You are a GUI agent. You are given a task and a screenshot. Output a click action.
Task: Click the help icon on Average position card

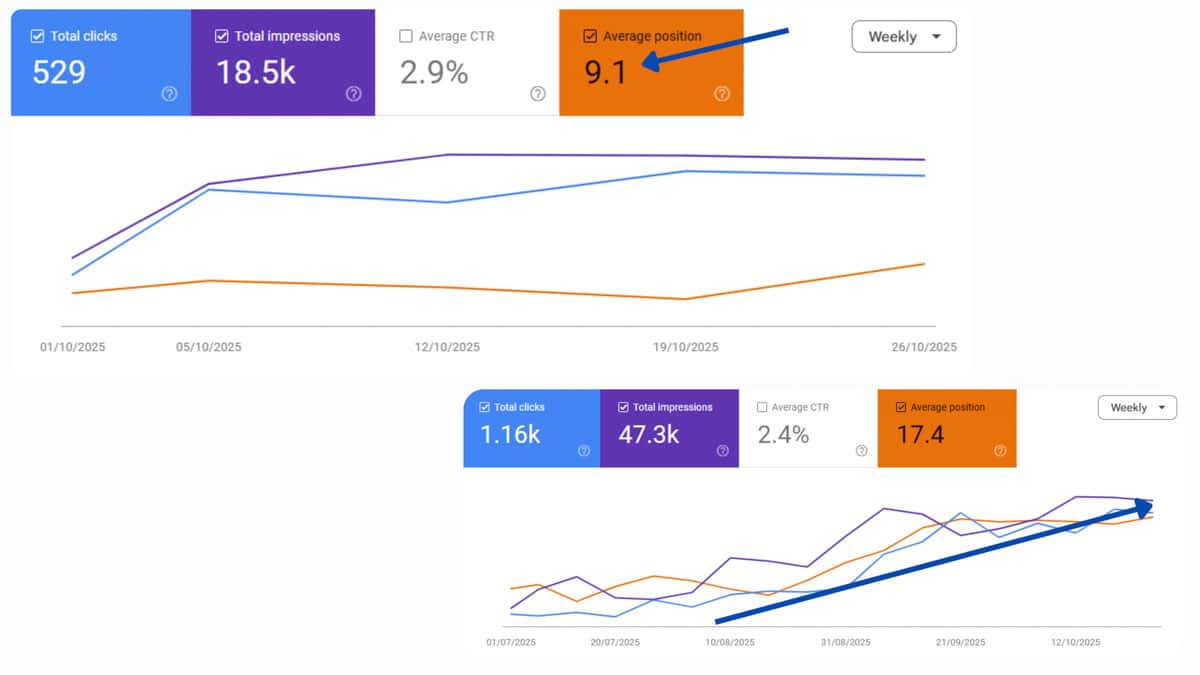[x=722, y=94]
